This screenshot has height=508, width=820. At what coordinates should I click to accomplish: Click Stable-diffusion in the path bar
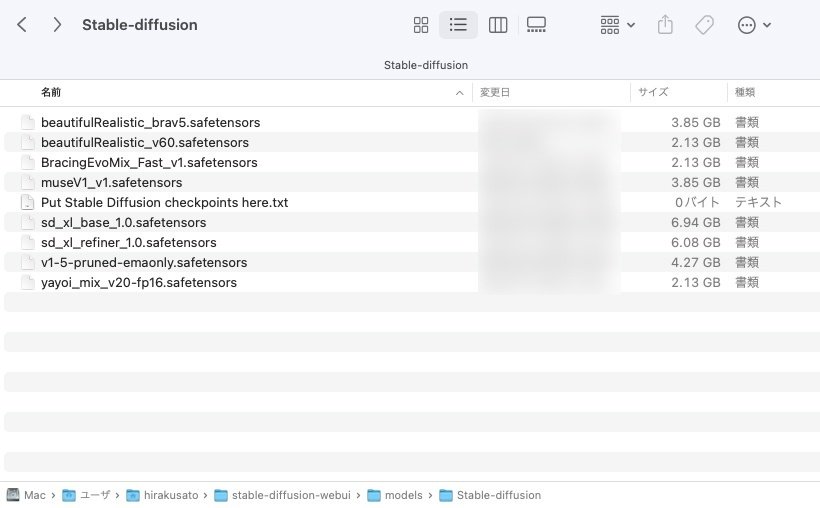[490, 495]
